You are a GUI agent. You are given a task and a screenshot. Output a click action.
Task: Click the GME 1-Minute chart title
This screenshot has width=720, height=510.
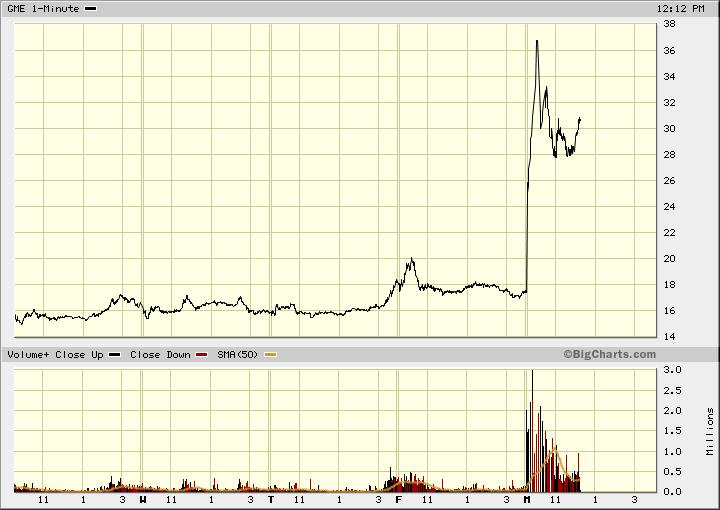43,9
